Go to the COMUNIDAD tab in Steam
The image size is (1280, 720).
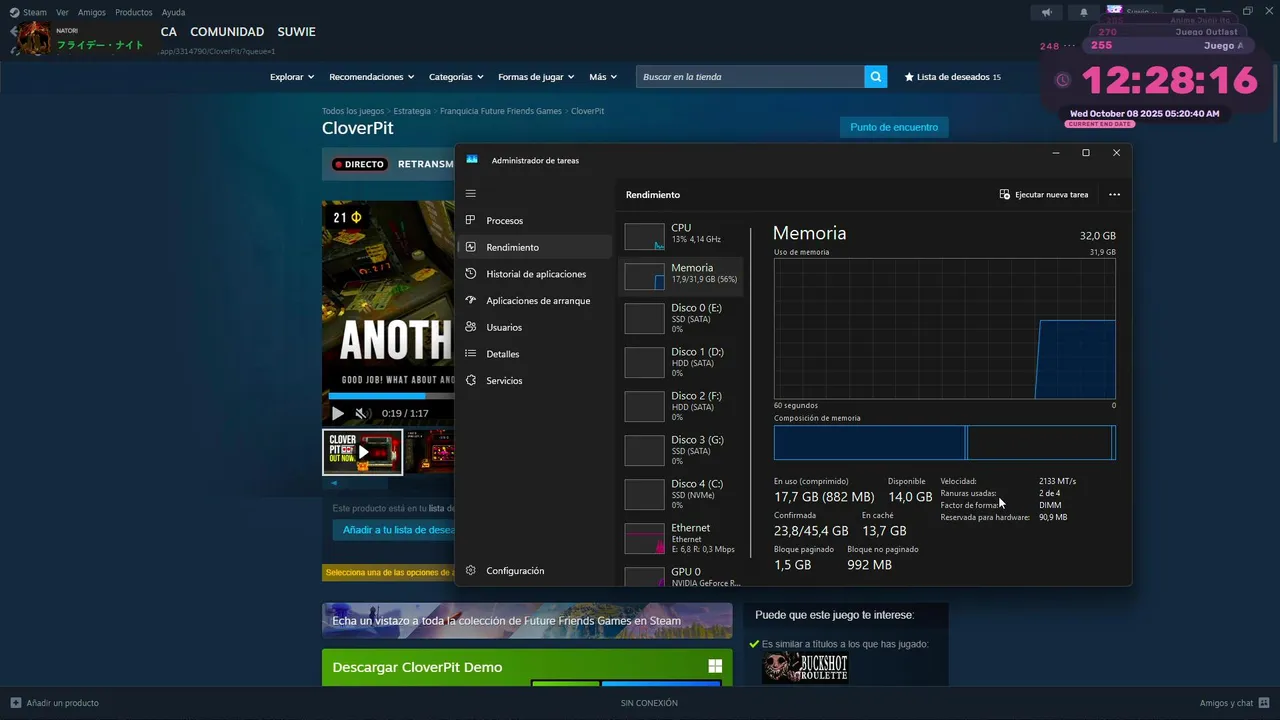227,32
